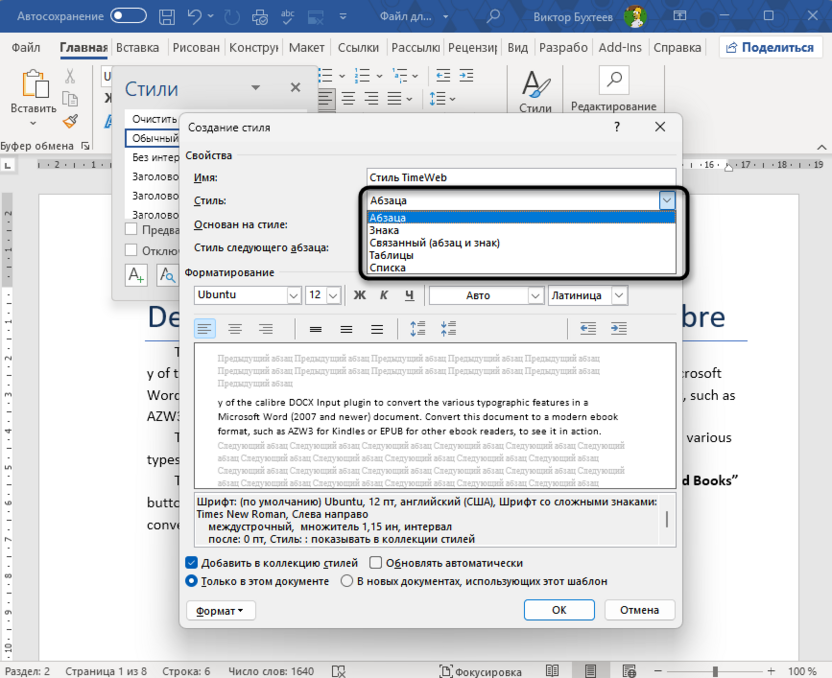Select the New Style icon in Styles pane

point(135,275)
